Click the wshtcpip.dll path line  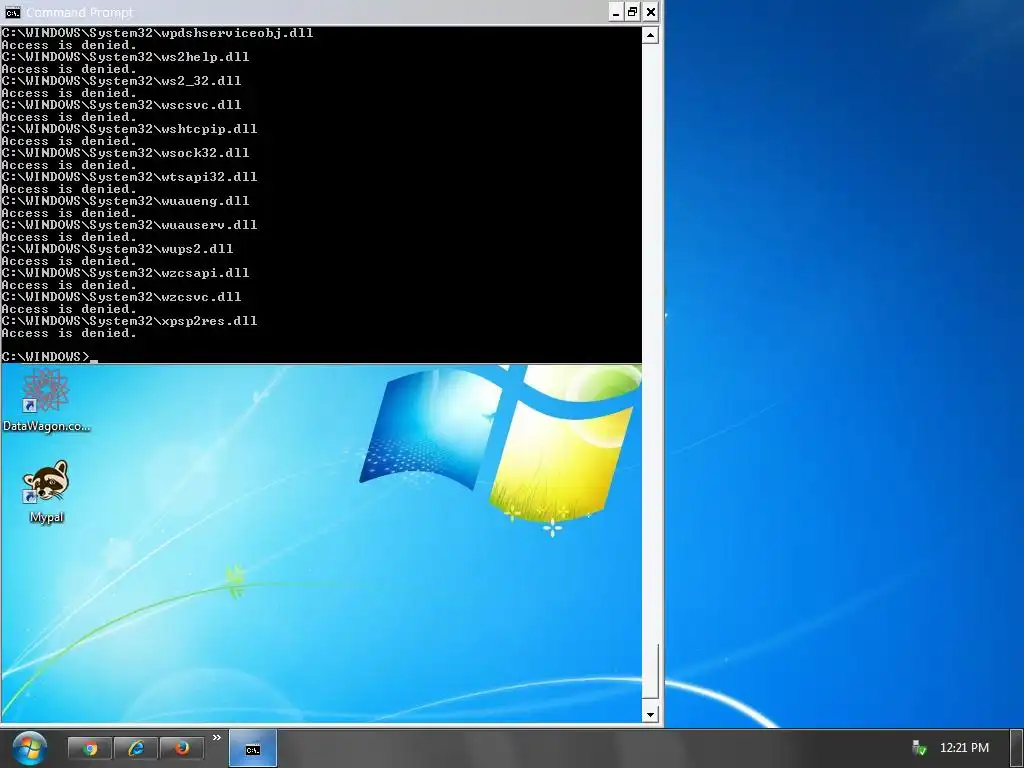[129, 129]
